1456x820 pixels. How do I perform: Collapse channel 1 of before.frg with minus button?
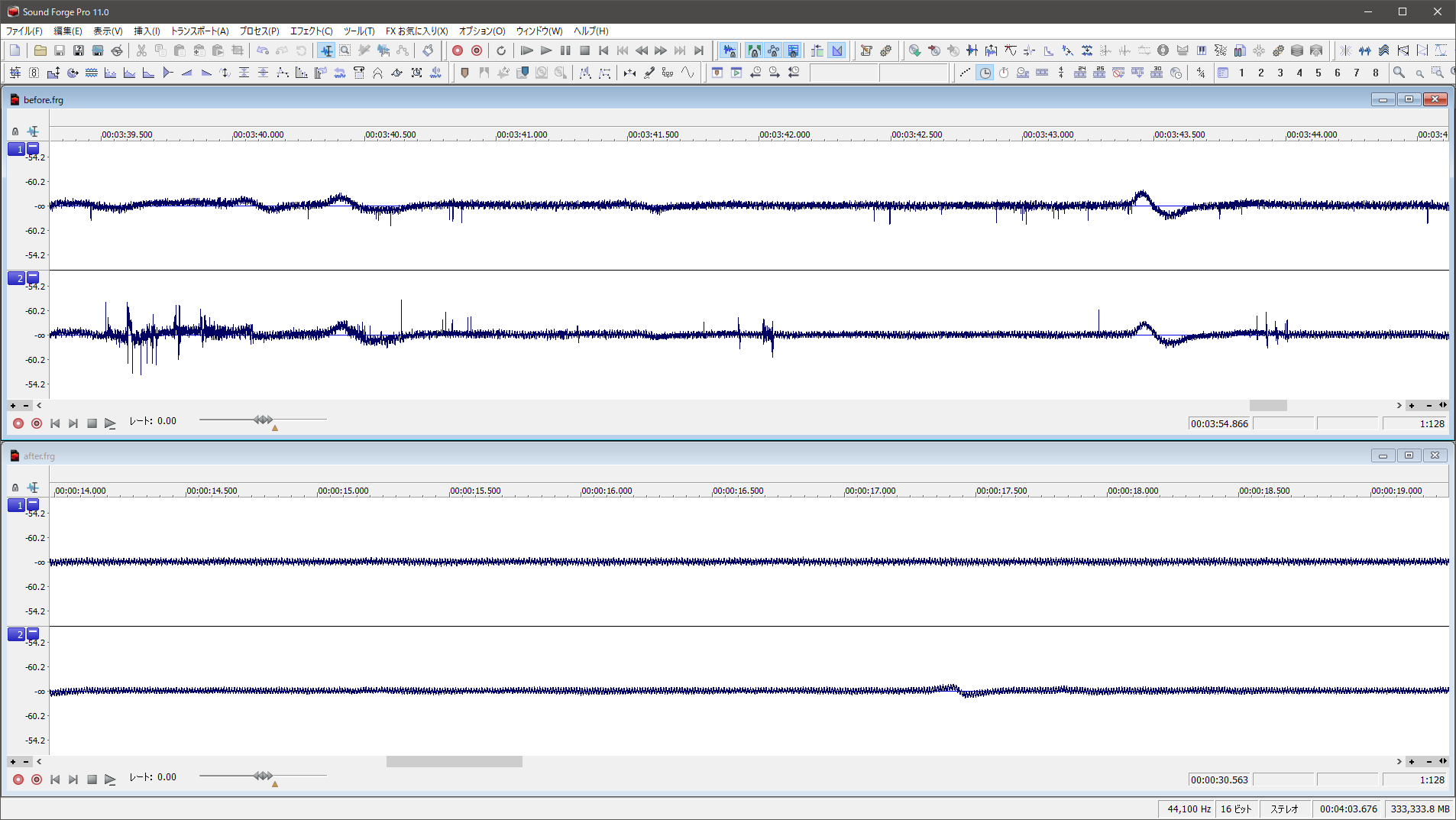pos(33,148)
